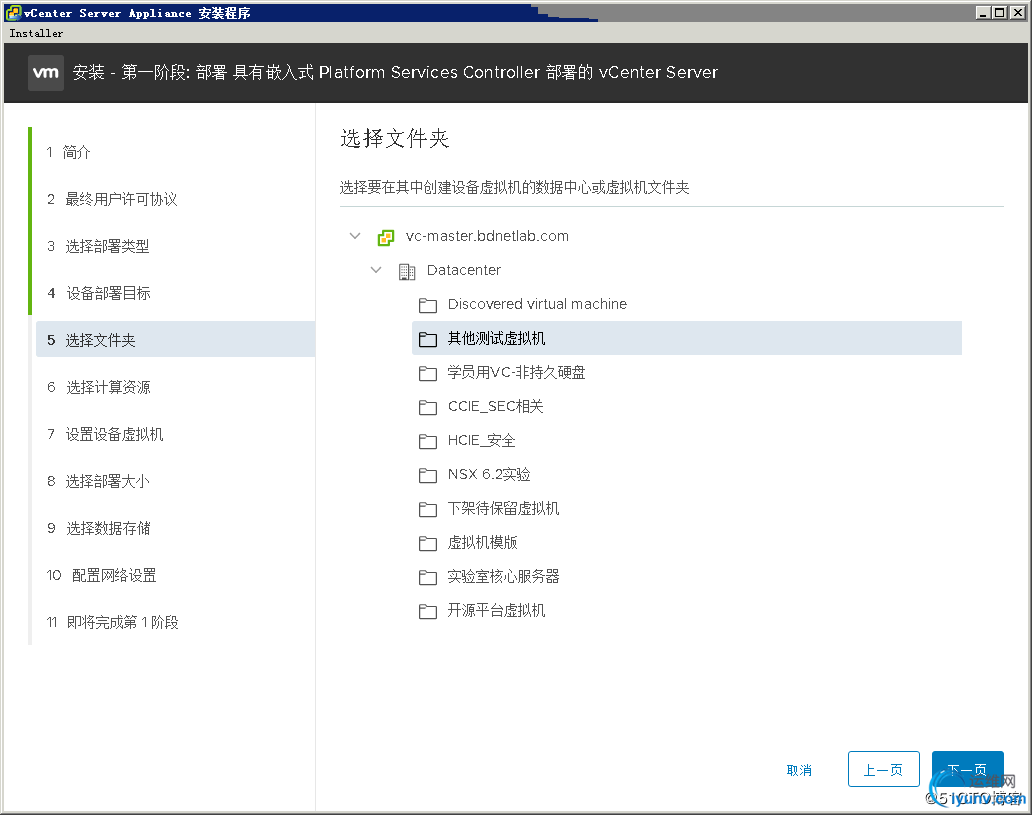Maximize the installer window
1032x815 pixels.
click(x=998, y=13)
